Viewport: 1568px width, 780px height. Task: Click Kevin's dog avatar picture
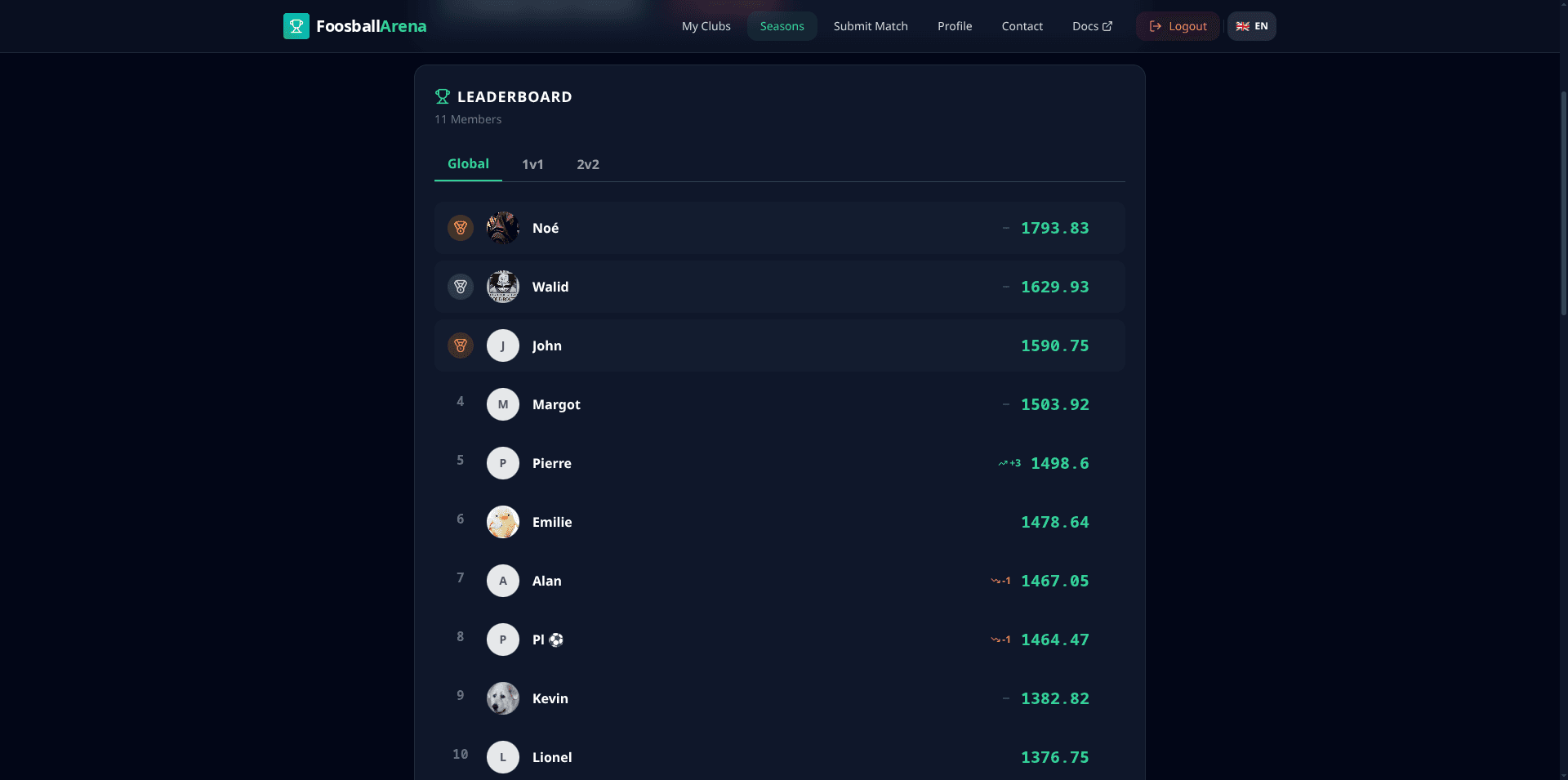(x=502, y=698)
